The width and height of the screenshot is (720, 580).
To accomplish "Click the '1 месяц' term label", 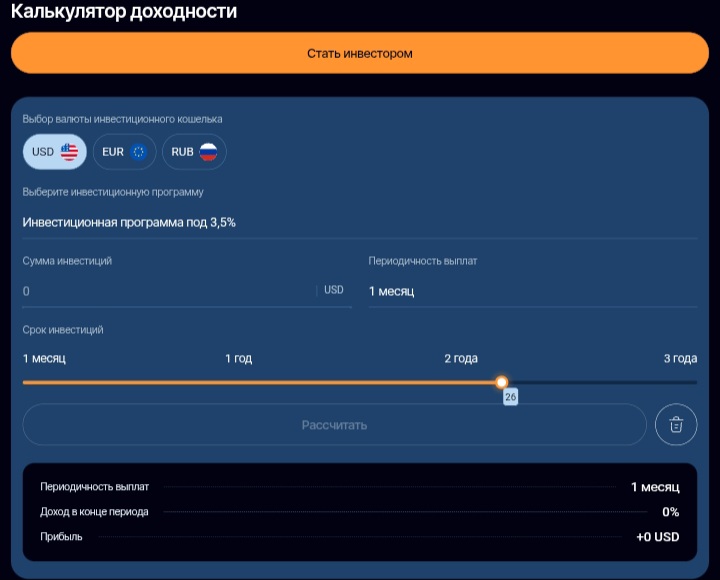I will [44, 359].
